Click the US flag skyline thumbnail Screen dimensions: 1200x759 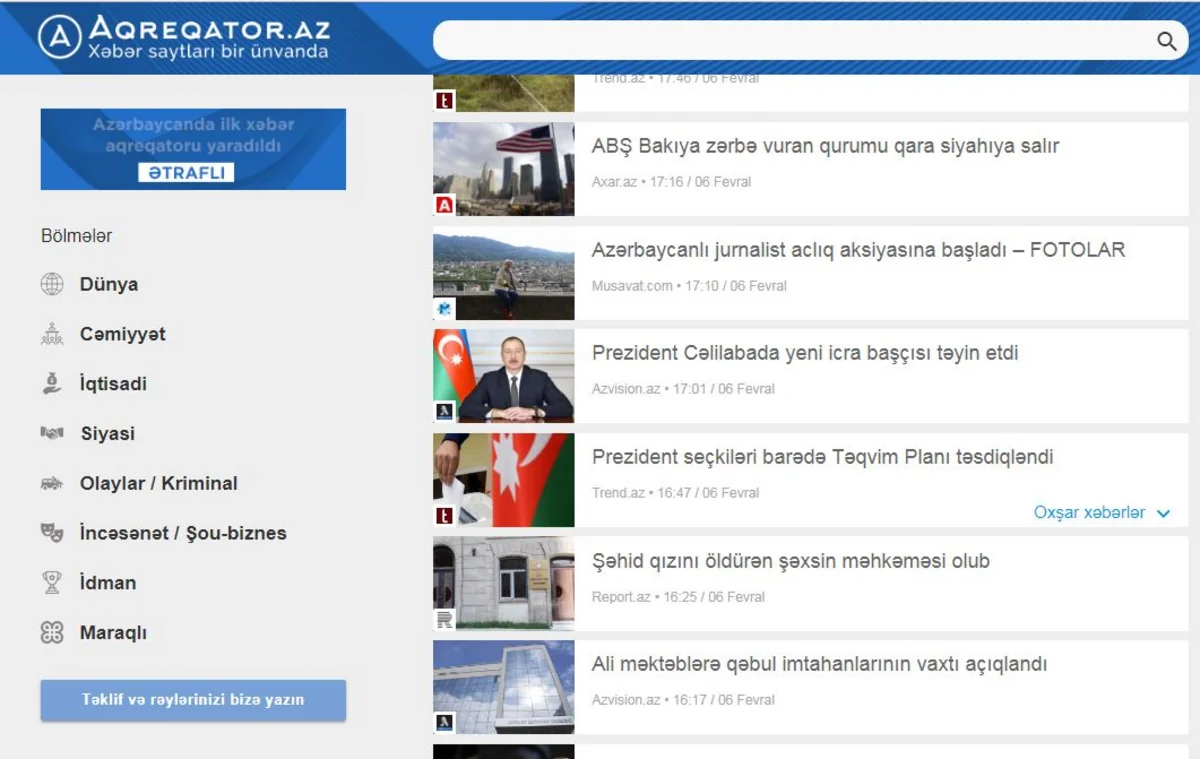[504, 169]
